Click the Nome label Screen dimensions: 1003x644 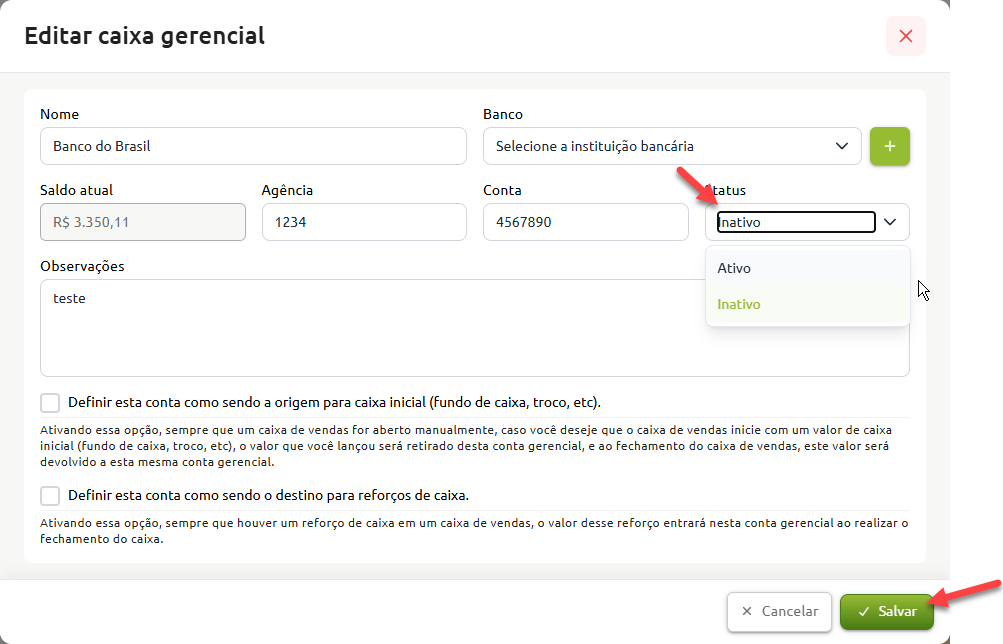click(x=59, y=114)
